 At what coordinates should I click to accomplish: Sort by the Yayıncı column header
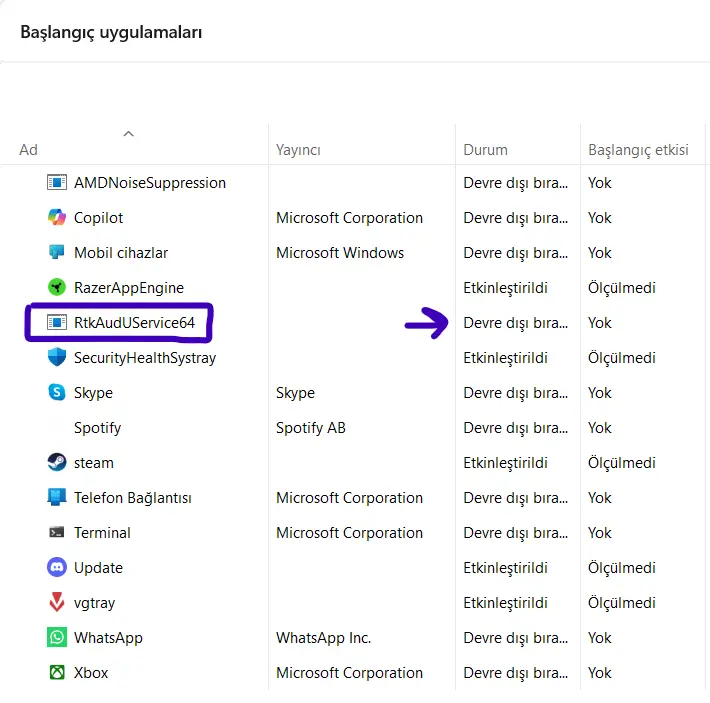point(298,150)
